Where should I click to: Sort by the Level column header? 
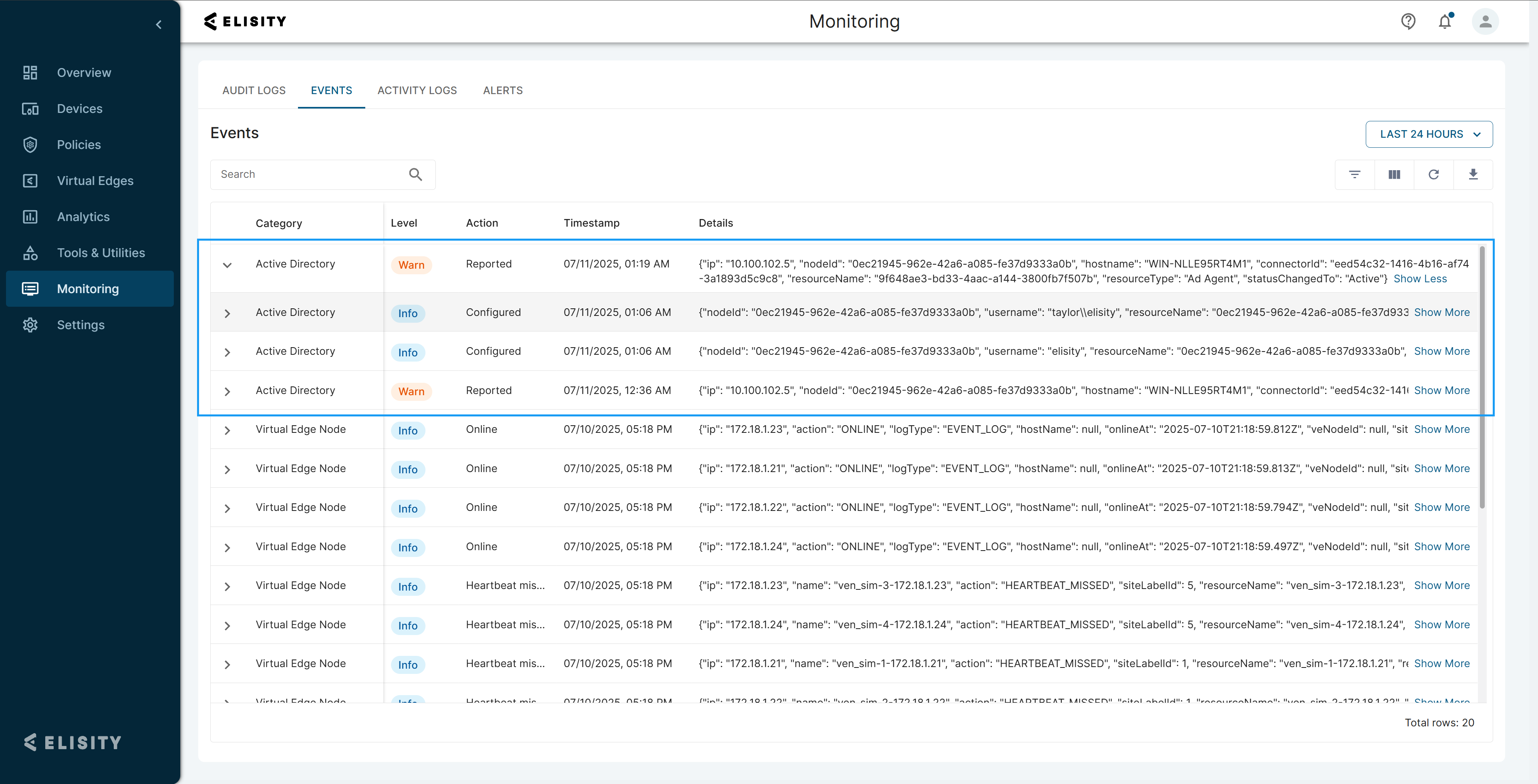(404, 223)
